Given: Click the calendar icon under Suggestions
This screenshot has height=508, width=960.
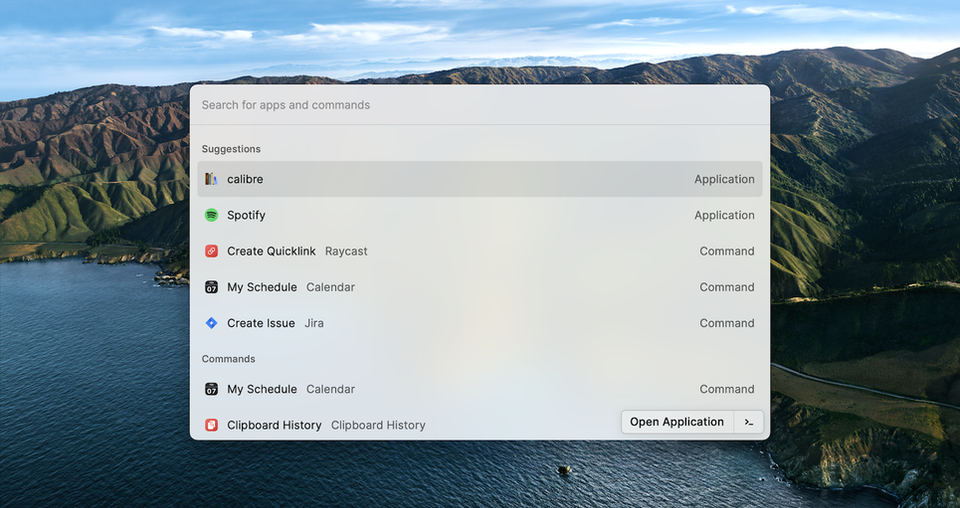Looking at the screenshot, I should tap(211, 287).
